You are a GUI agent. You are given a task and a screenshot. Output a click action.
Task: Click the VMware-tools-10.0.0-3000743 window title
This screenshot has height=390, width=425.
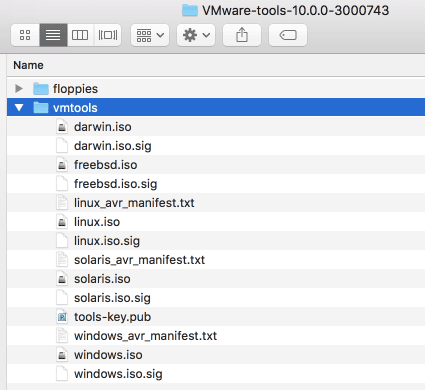[x=295, y=10]
